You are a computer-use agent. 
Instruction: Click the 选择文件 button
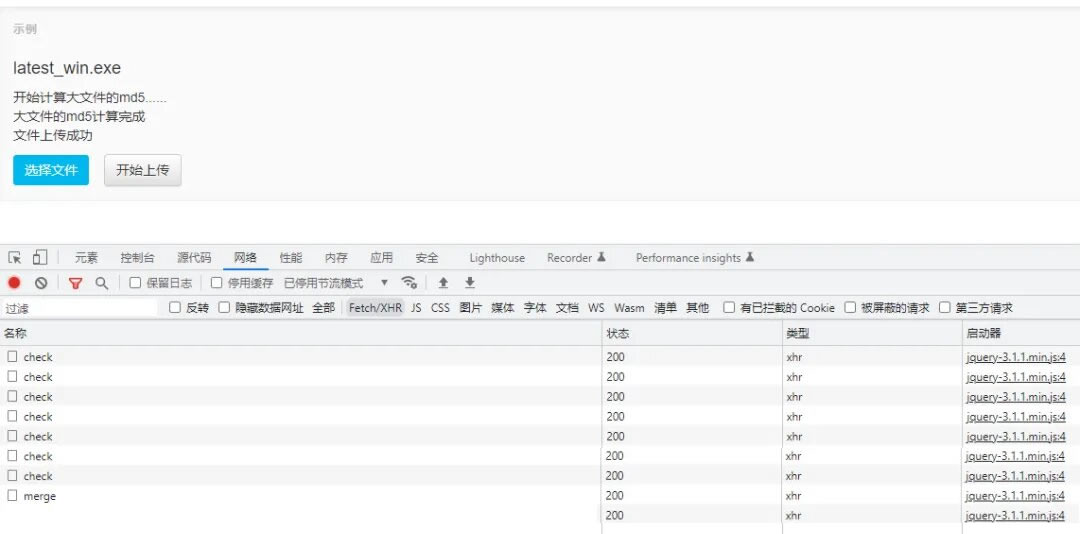[x=51, y=170]
